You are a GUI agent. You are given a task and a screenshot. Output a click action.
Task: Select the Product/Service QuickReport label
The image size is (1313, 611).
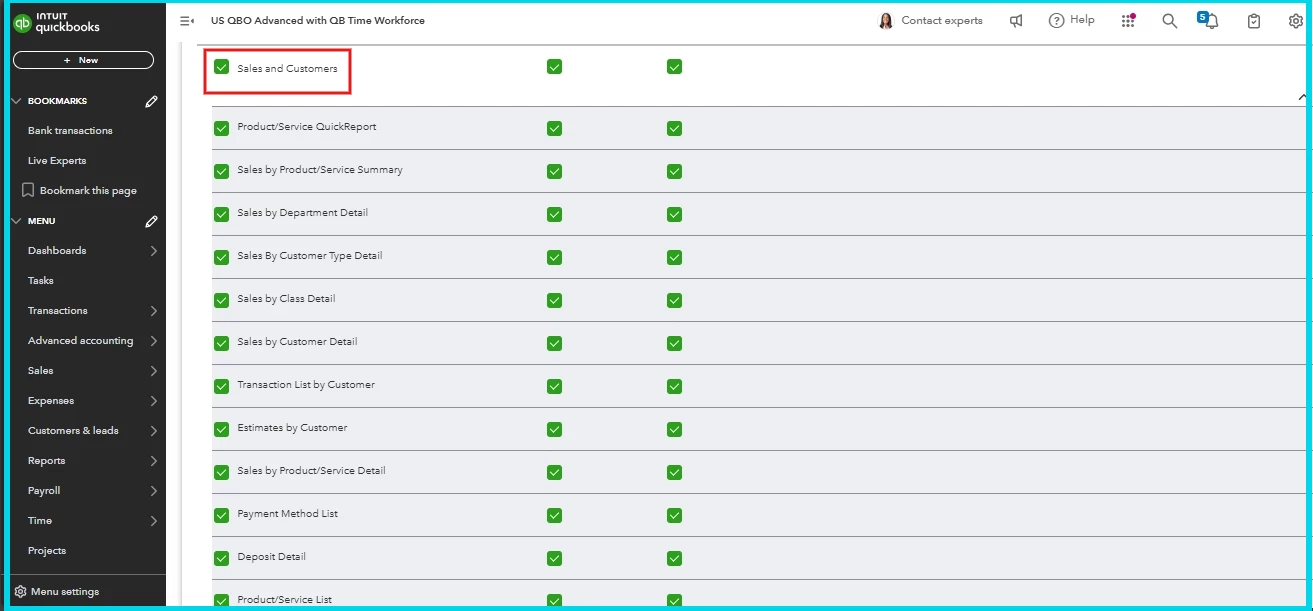(307, 127)
